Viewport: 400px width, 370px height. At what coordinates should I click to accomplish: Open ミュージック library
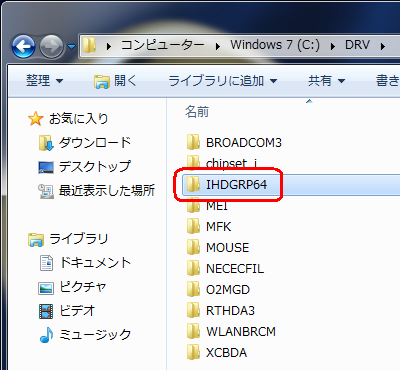tap(95, 335)
